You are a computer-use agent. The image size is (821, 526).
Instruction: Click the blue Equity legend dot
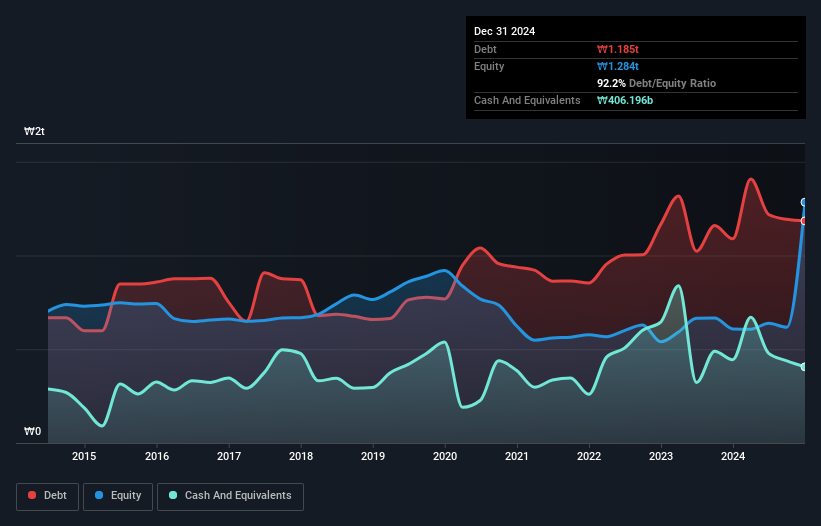pos(99,495)
